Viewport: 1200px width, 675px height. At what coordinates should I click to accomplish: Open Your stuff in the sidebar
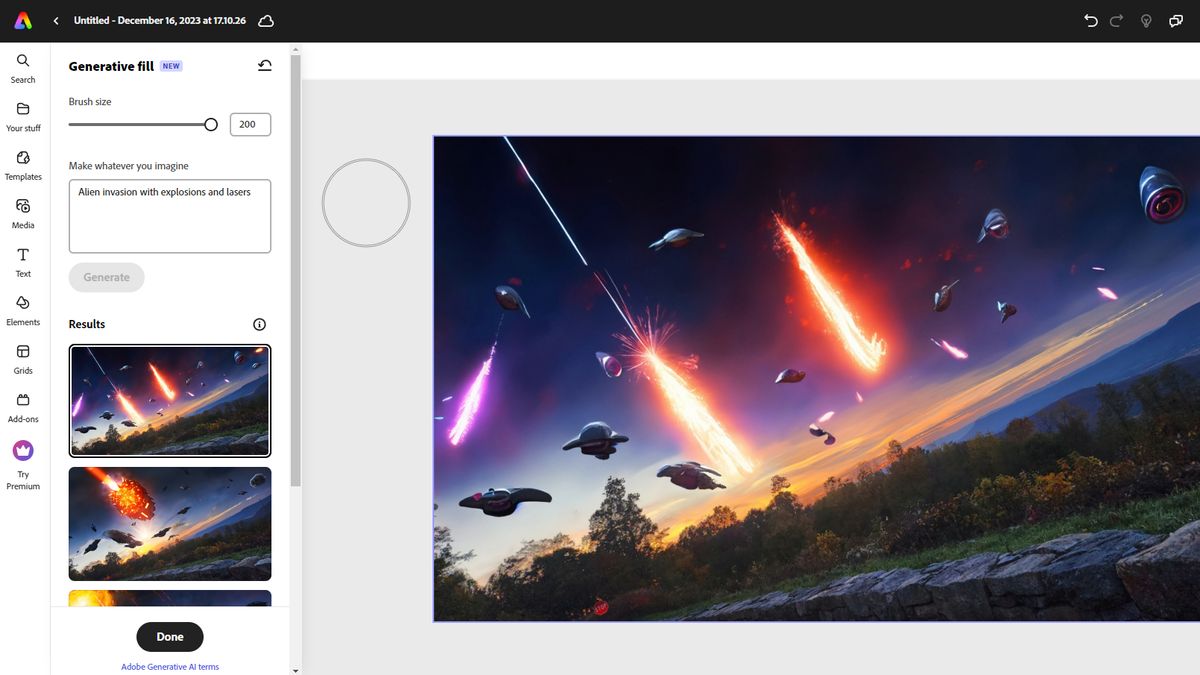coord(22,115)
